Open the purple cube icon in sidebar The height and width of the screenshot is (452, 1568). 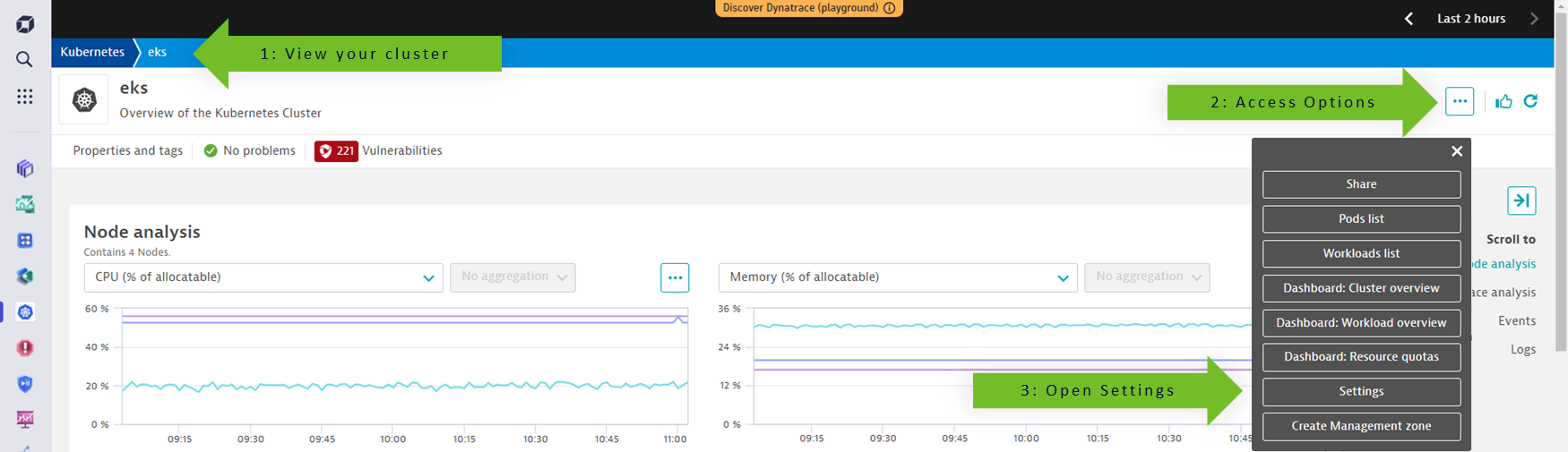pos(25,168)
